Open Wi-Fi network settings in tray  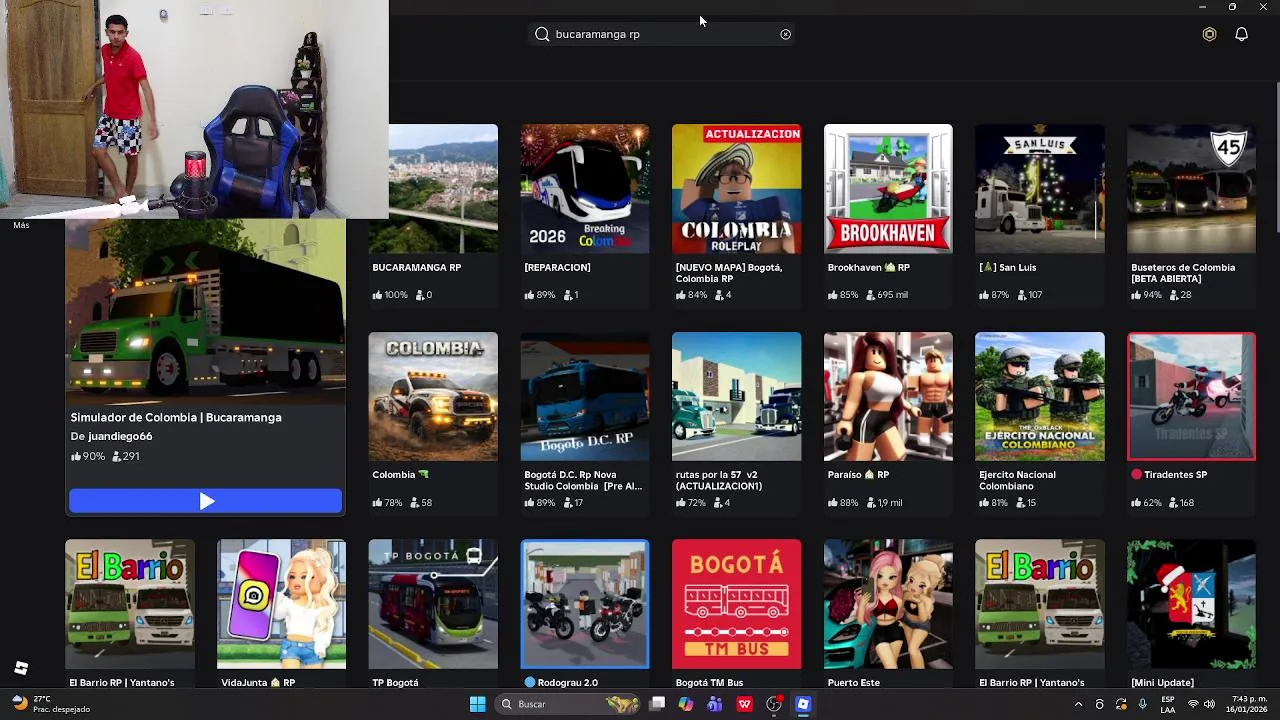(x=1192, y=704)
